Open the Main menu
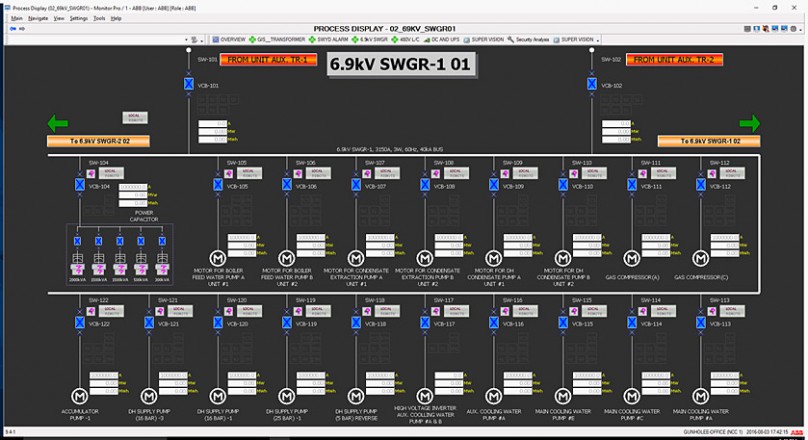The width and height of the screenshot is (808, 440). pyautogui.click(x=17, y=19)
